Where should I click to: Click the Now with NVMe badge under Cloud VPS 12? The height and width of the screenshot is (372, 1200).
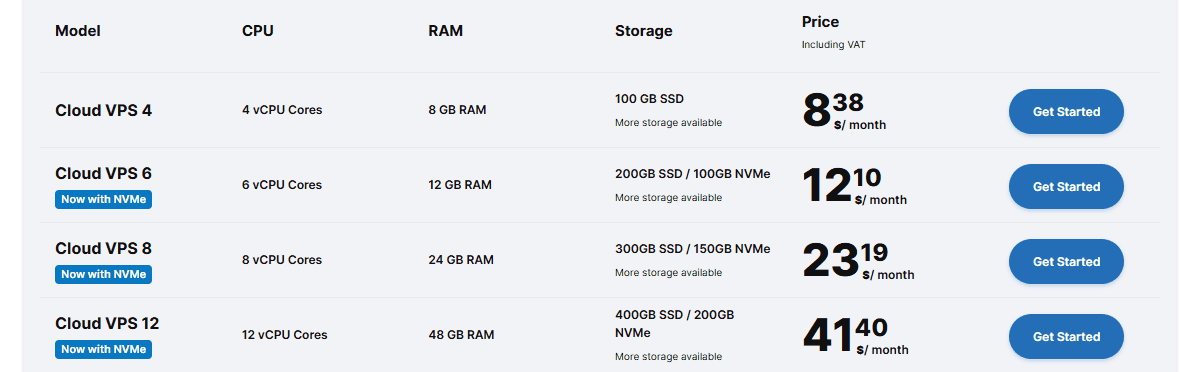[103, 349]
